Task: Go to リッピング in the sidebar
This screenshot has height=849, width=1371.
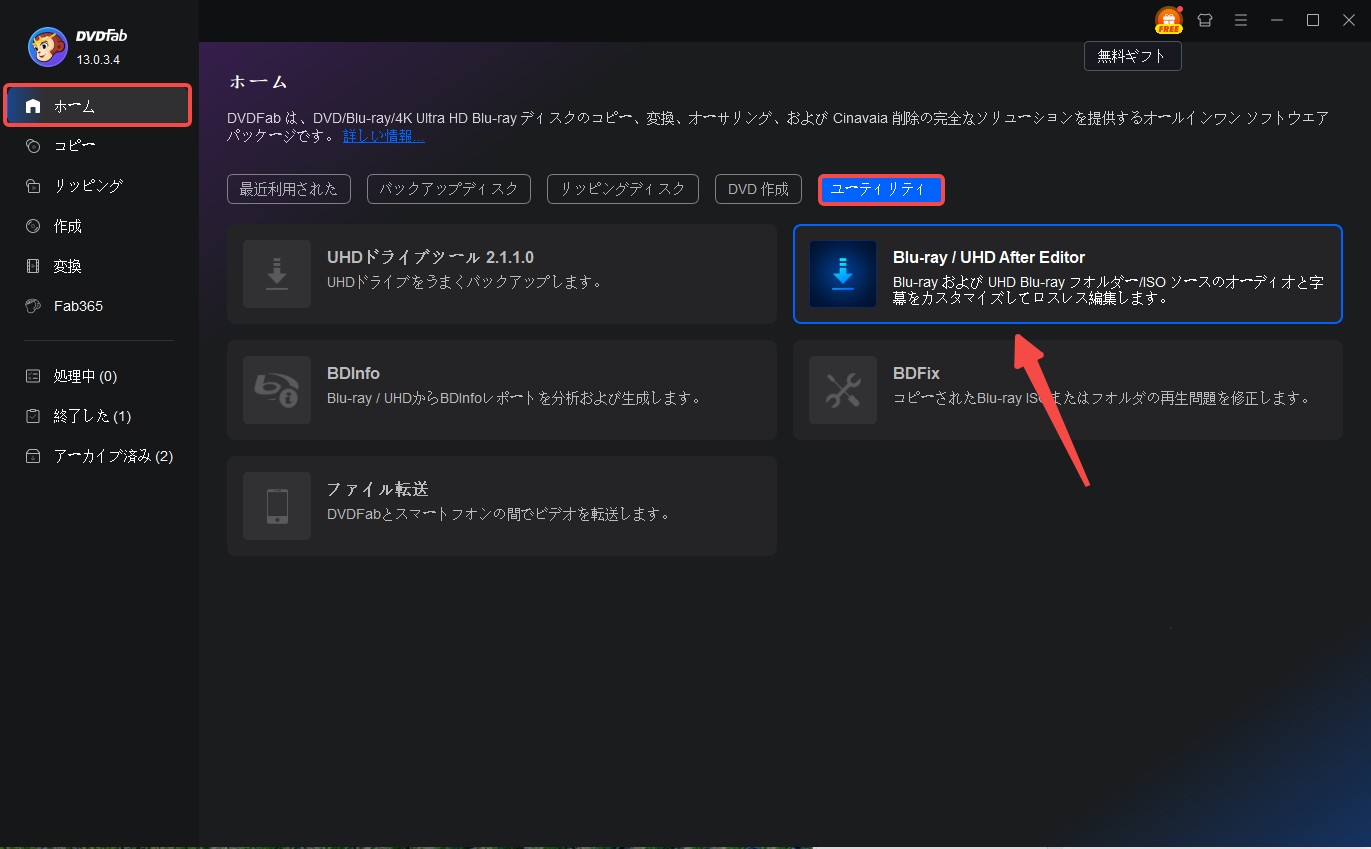Action: pos(88,186)
